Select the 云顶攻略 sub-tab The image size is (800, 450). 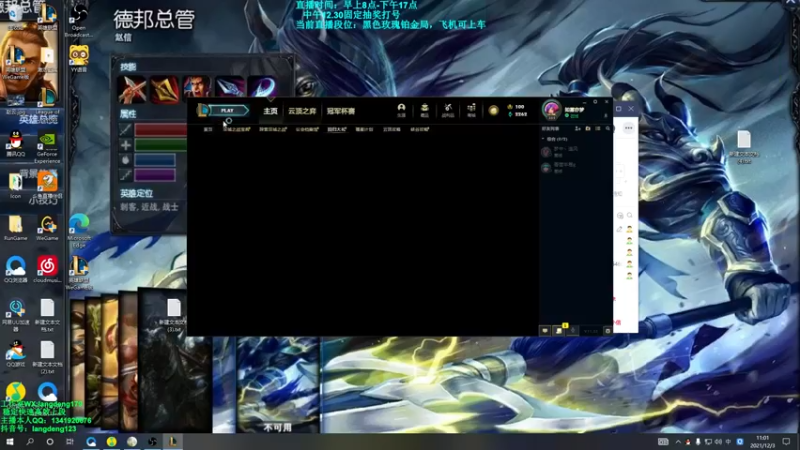click(391, 130)
